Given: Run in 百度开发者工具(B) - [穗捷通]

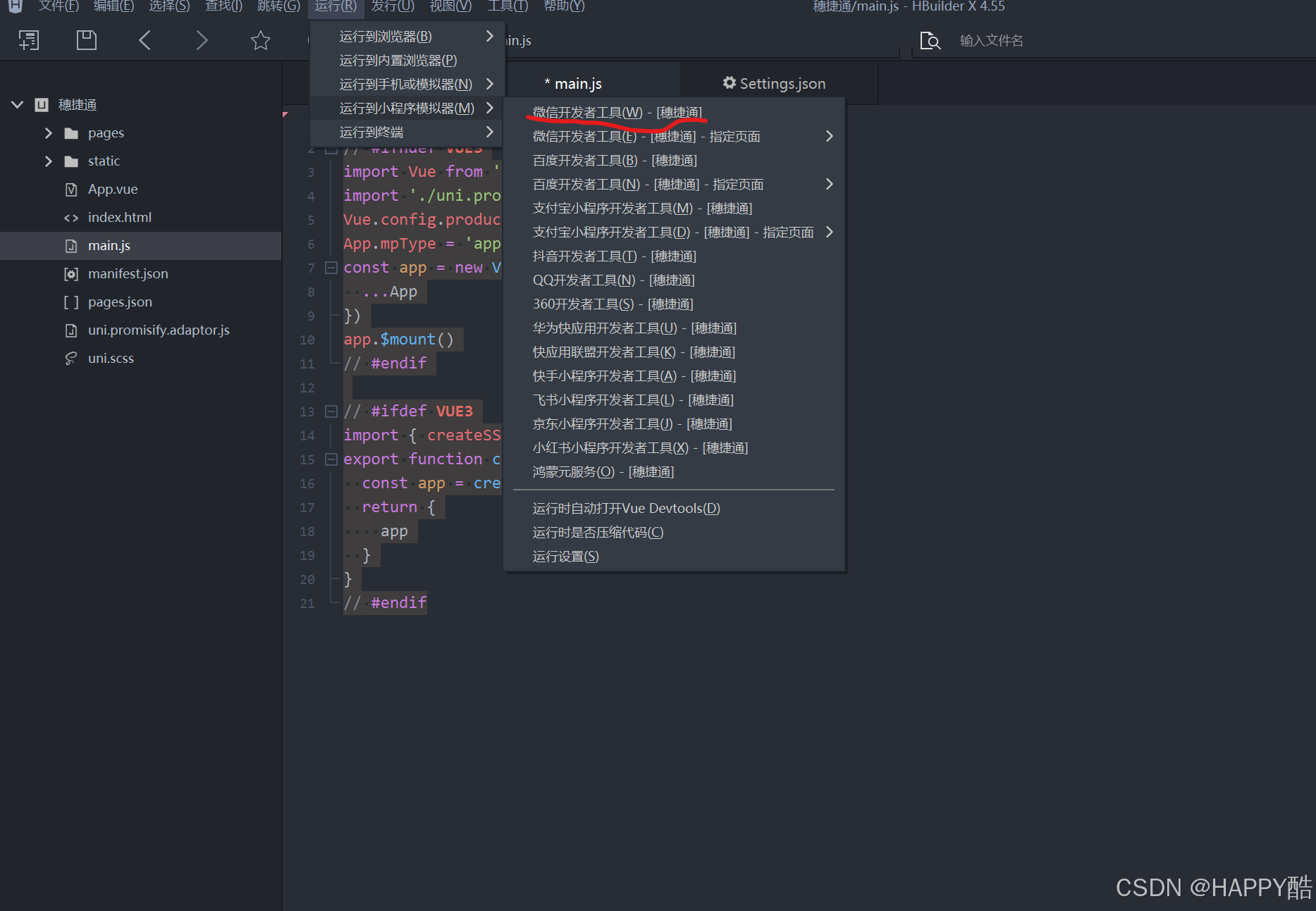Looking at the screenshot, I should click(x=615, y=161).
